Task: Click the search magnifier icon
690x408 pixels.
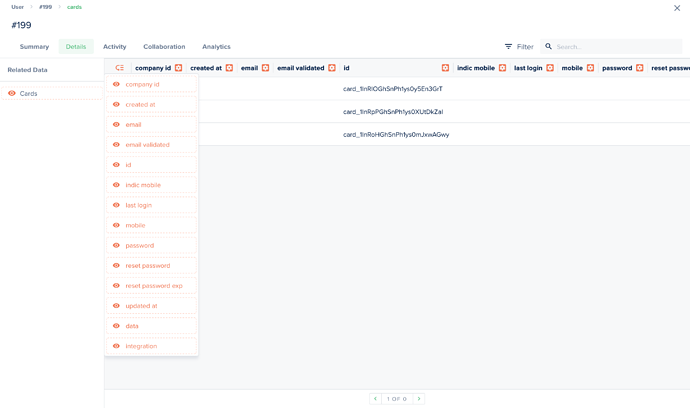Action: 548,46
